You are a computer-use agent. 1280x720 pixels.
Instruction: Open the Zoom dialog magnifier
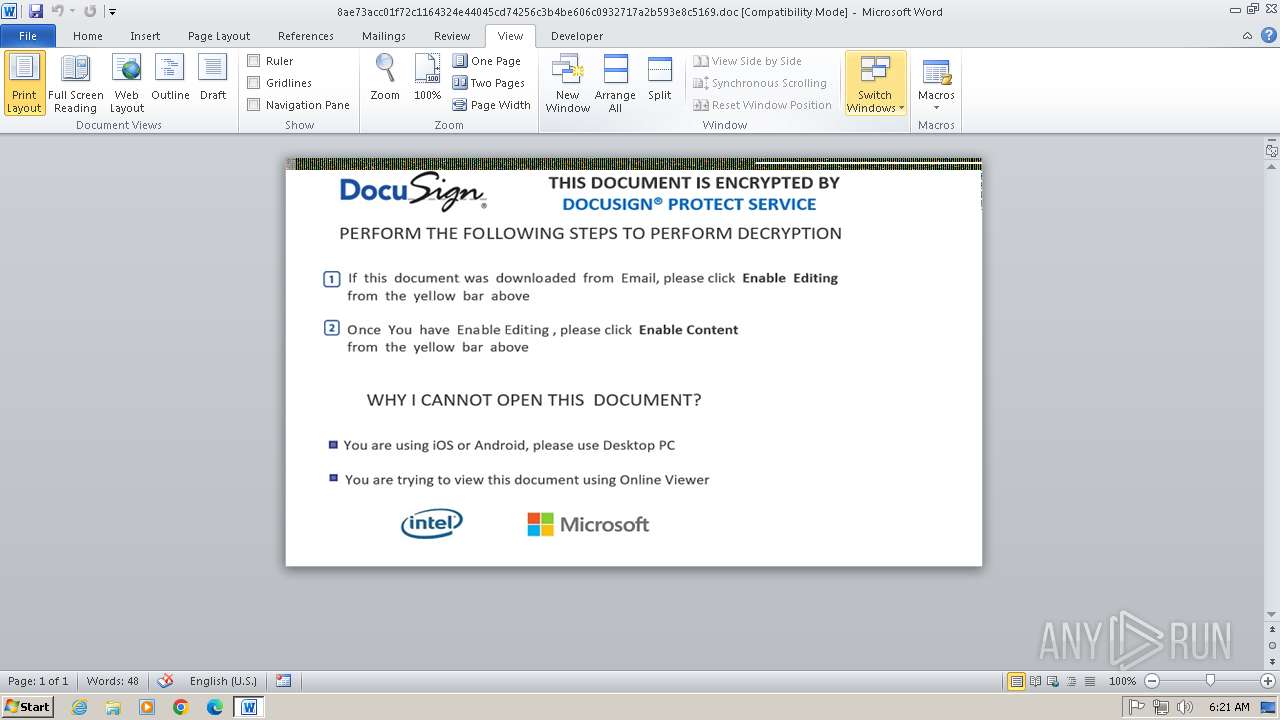(385, 78)
